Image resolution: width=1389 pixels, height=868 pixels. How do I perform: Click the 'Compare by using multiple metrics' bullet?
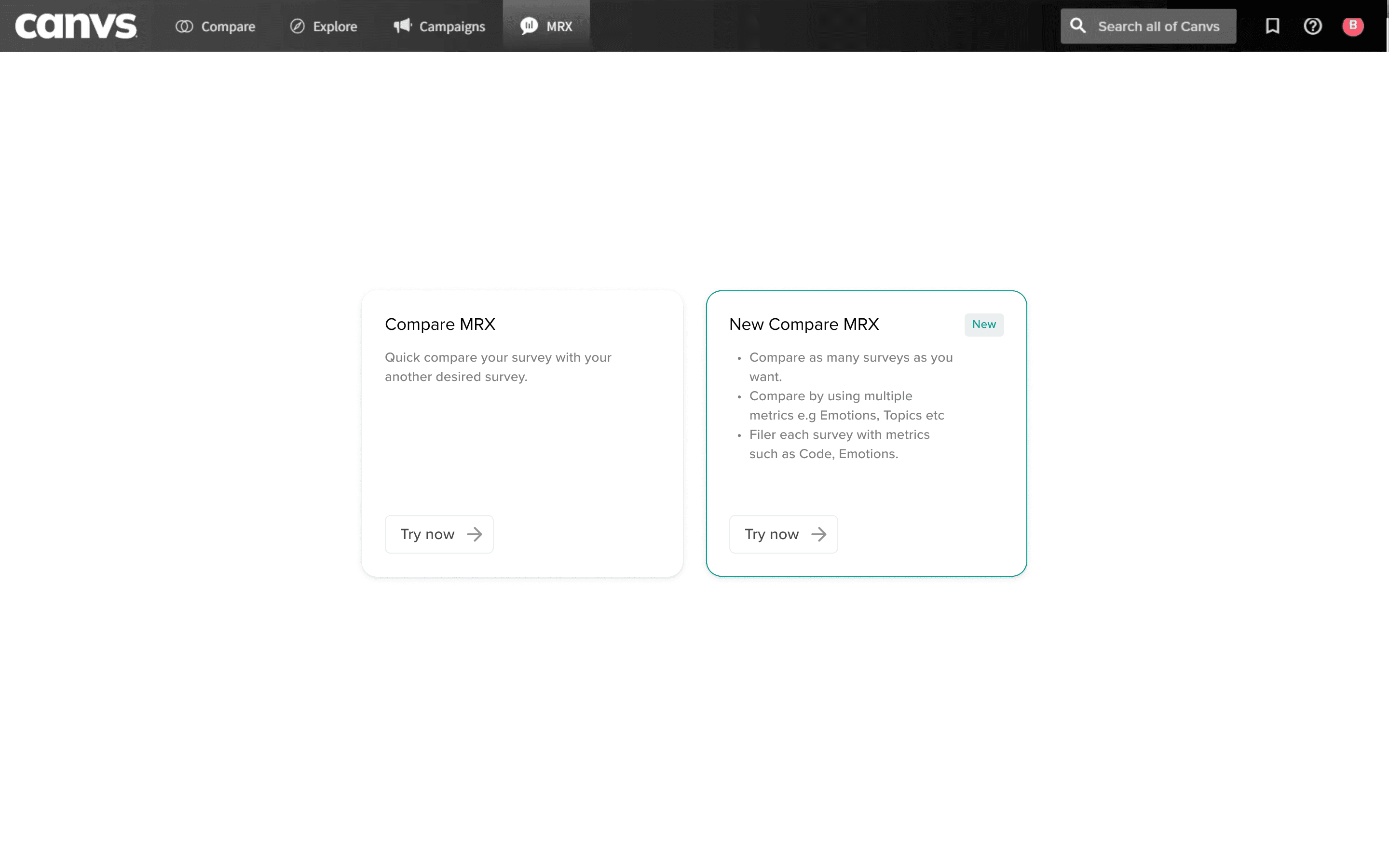click(846, 405)
